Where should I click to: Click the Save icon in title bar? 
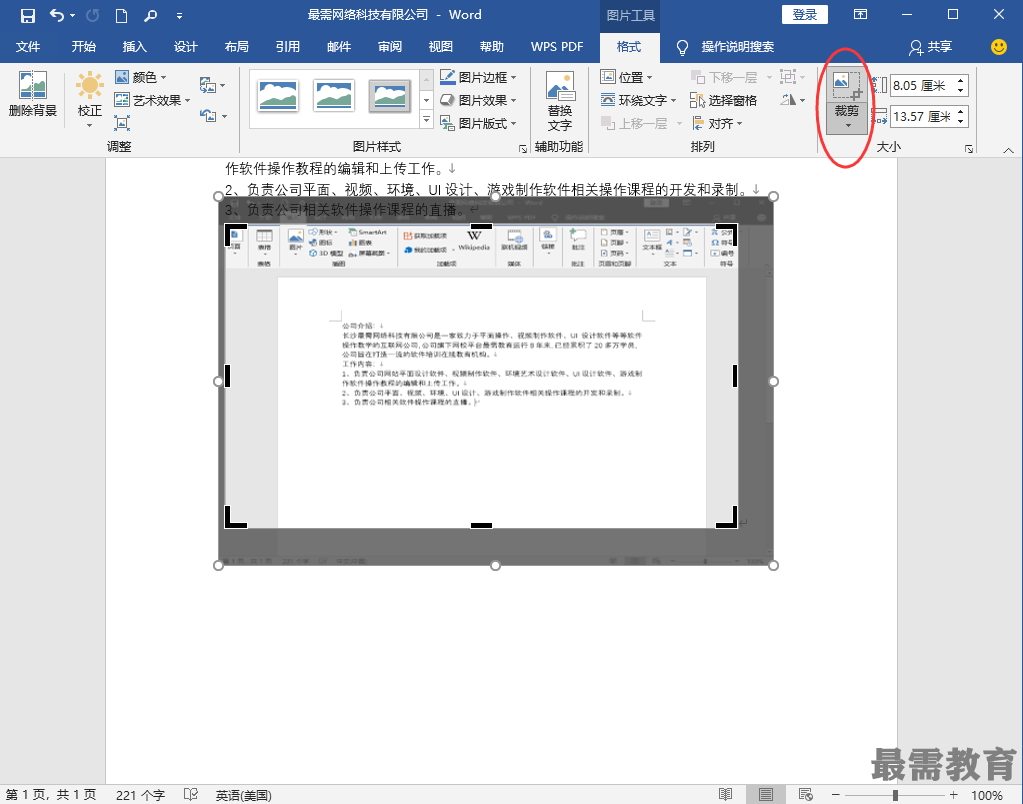27,16
